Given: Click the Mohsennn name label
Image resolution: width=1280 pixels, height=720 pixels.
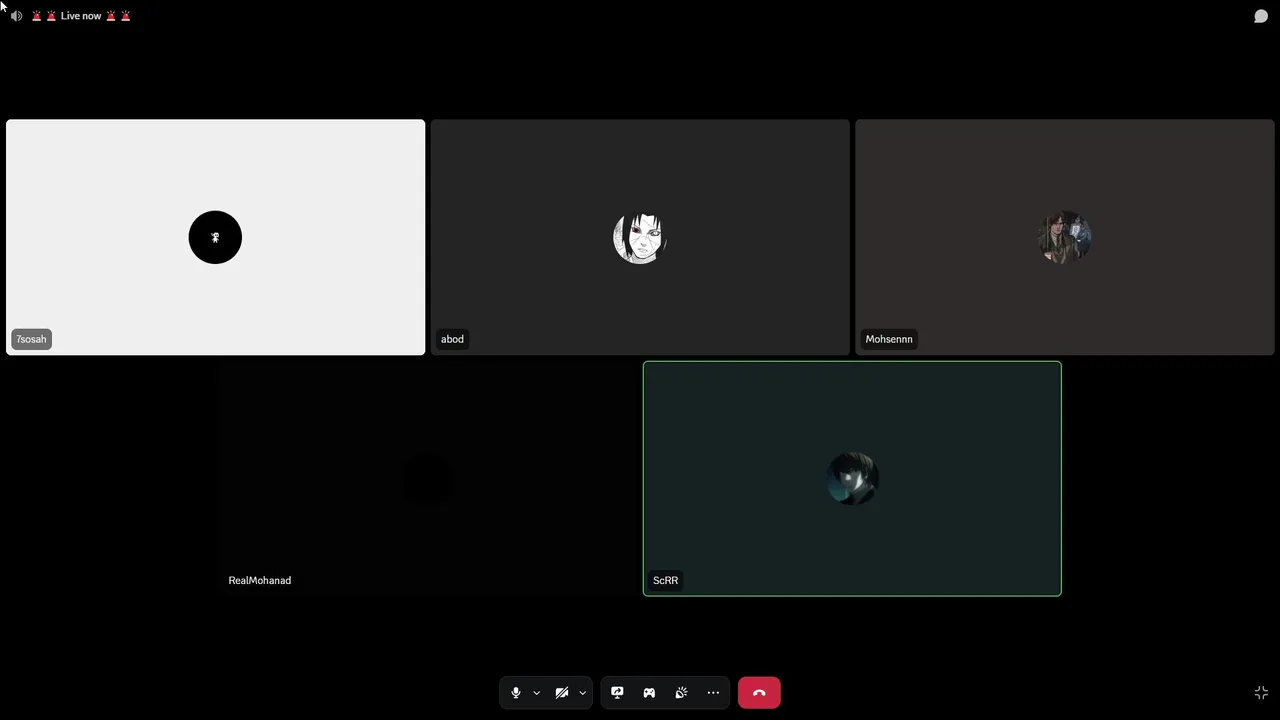Looking at the screenshot, I should click(x=889, y=339).
